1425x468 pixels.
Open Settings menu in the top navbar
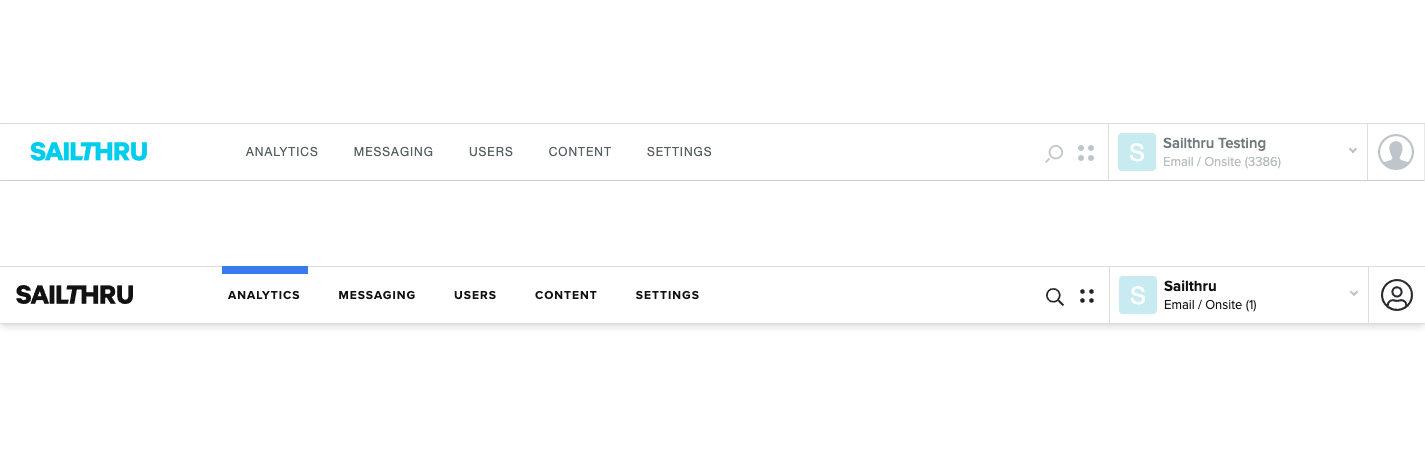tap(679, 152)
